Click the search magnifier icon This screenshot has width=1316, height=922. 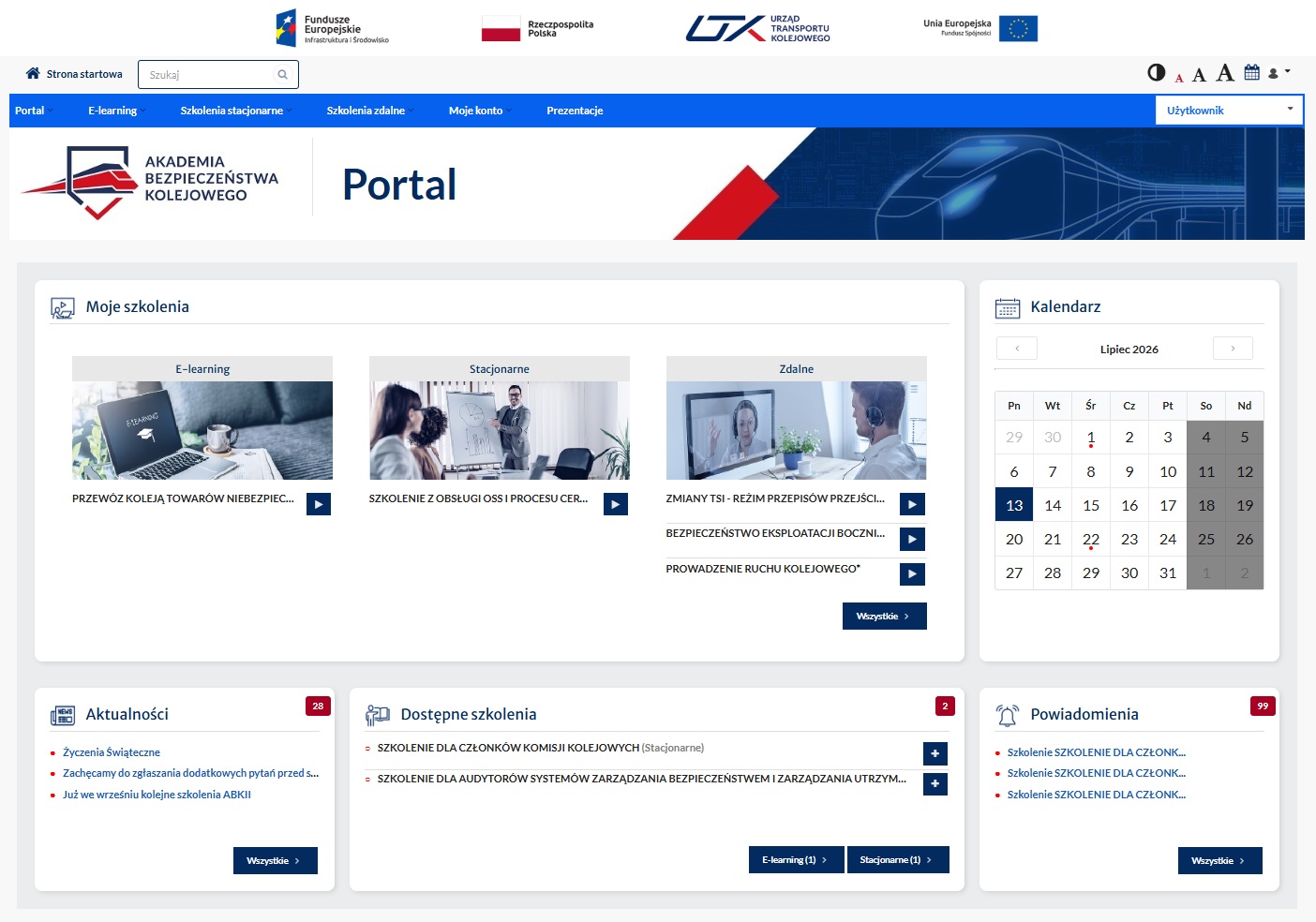pyautogui.click(x=282, y=74)
